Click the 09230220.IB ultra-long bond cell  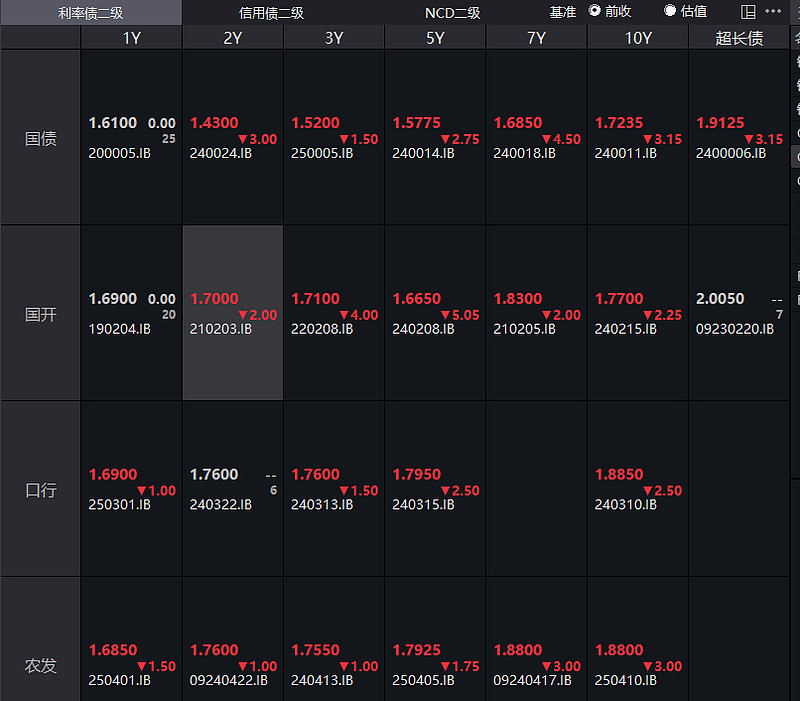click(738, 313)
